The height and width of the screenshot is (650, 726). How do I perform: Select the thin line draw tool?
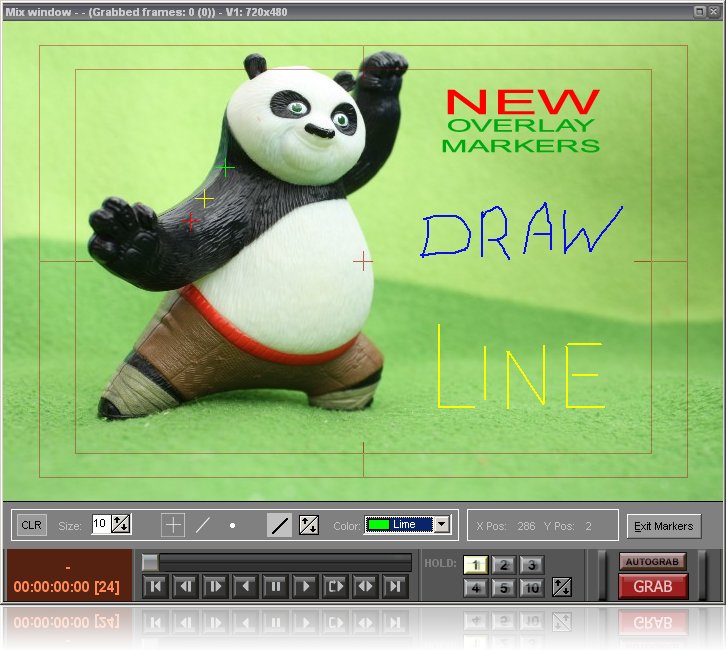coord(203,525)
